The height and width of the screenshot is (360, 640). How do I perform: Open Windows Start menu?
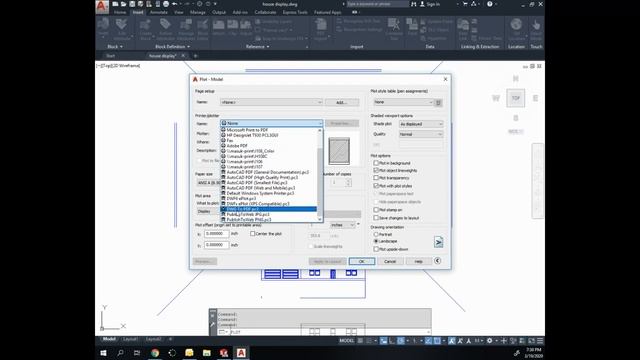103,353
